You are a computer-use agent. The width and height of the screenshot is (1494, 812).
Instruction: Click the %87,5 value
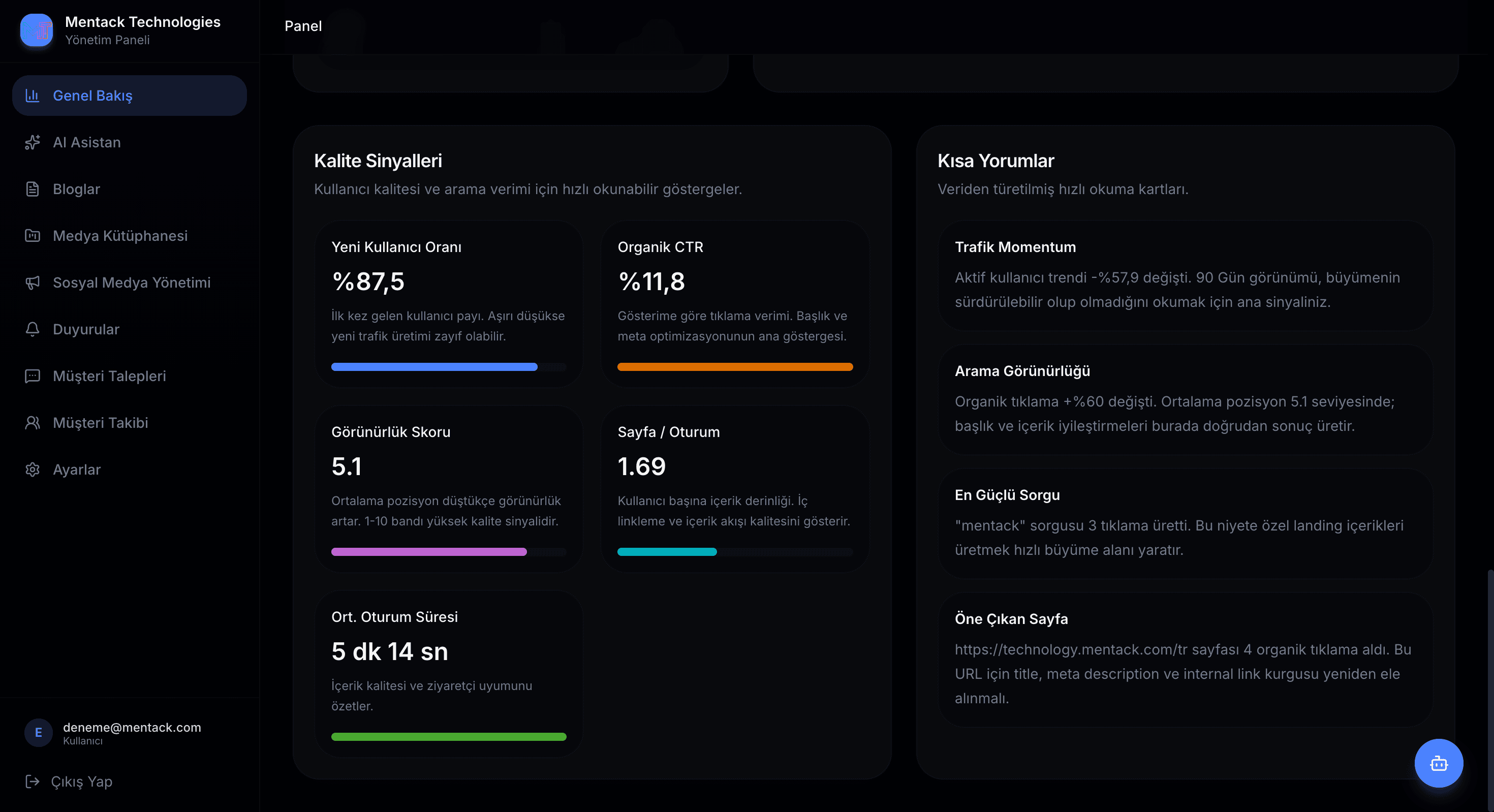[x=368, y=282]
